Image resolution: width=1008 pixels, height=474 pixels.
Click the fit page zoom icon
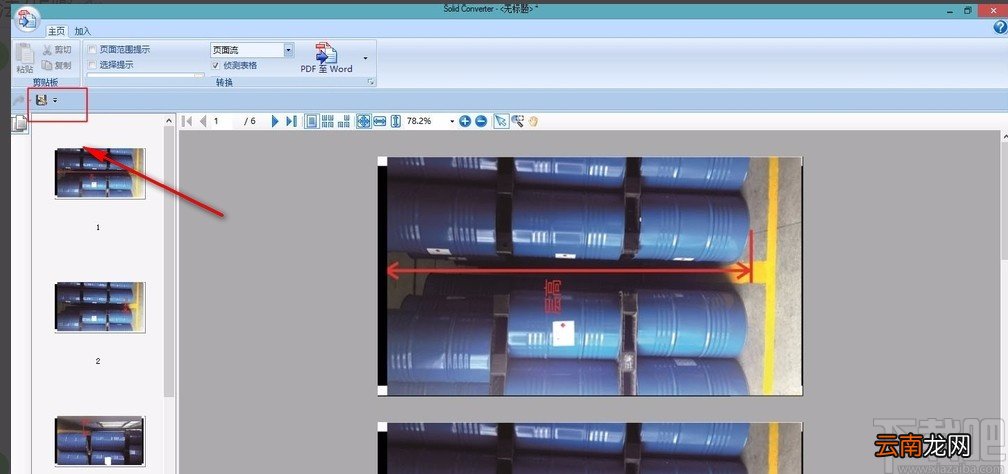363,121
